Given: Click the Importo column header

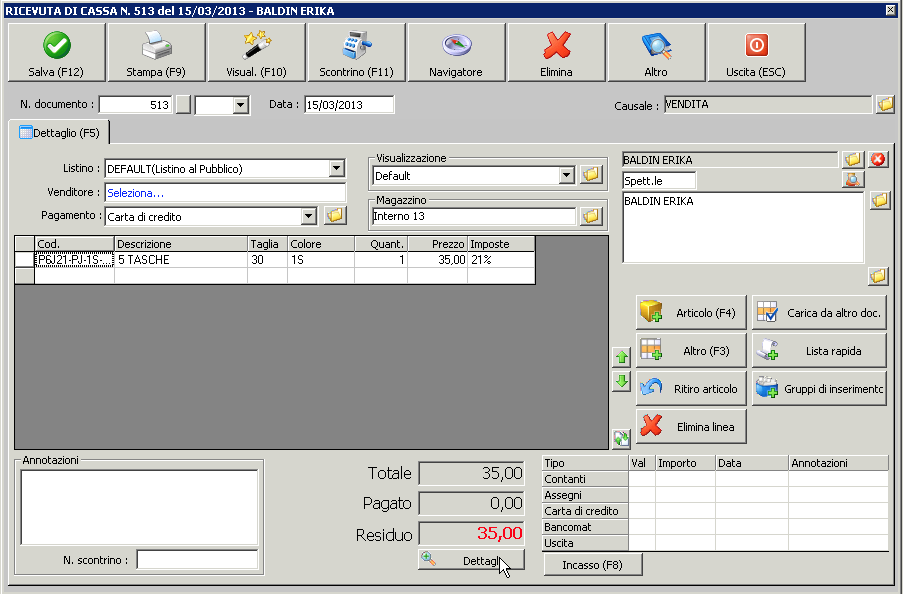Looking at the screenshot, I should point(685,463).
